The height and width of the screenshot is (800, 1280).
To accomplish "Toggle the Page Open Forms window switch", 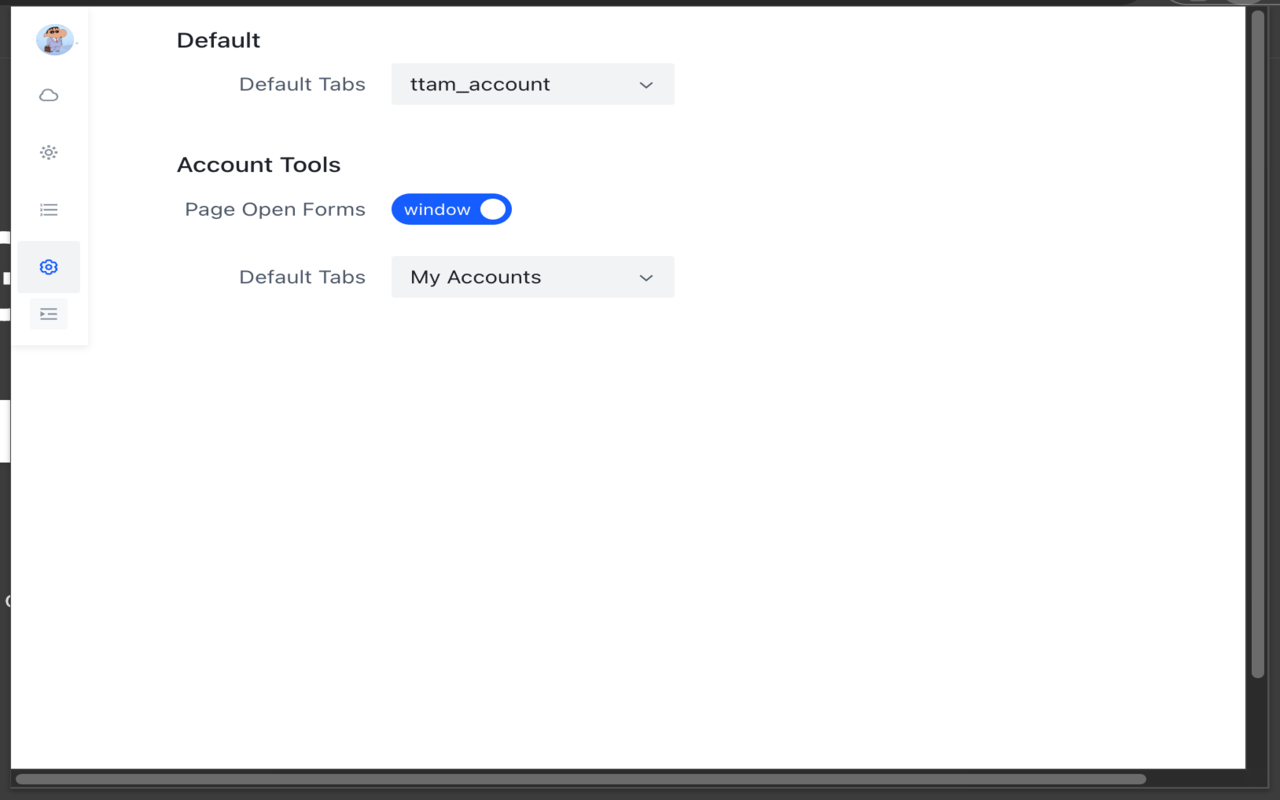I will pos(451,209).
